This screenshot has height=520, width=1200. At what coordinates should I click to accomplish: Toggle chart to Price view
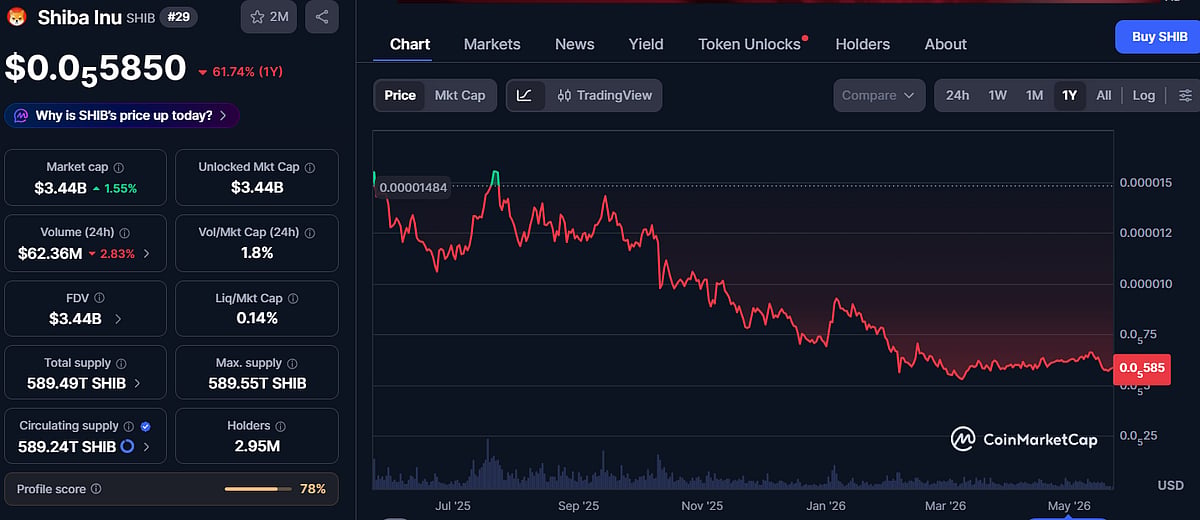pos(400,95)
